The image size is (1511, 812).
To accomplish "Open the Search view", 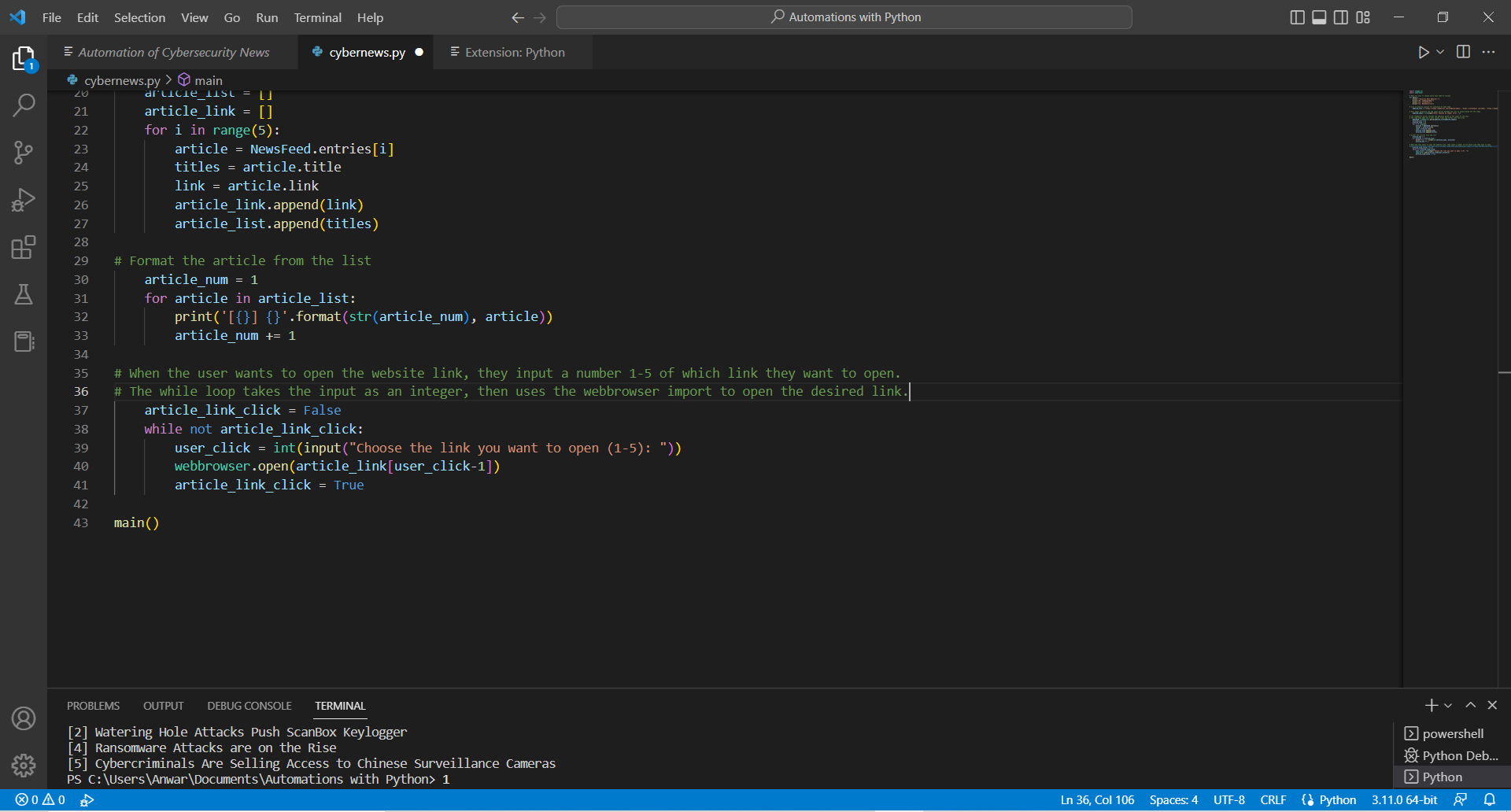I will point(24,105).
